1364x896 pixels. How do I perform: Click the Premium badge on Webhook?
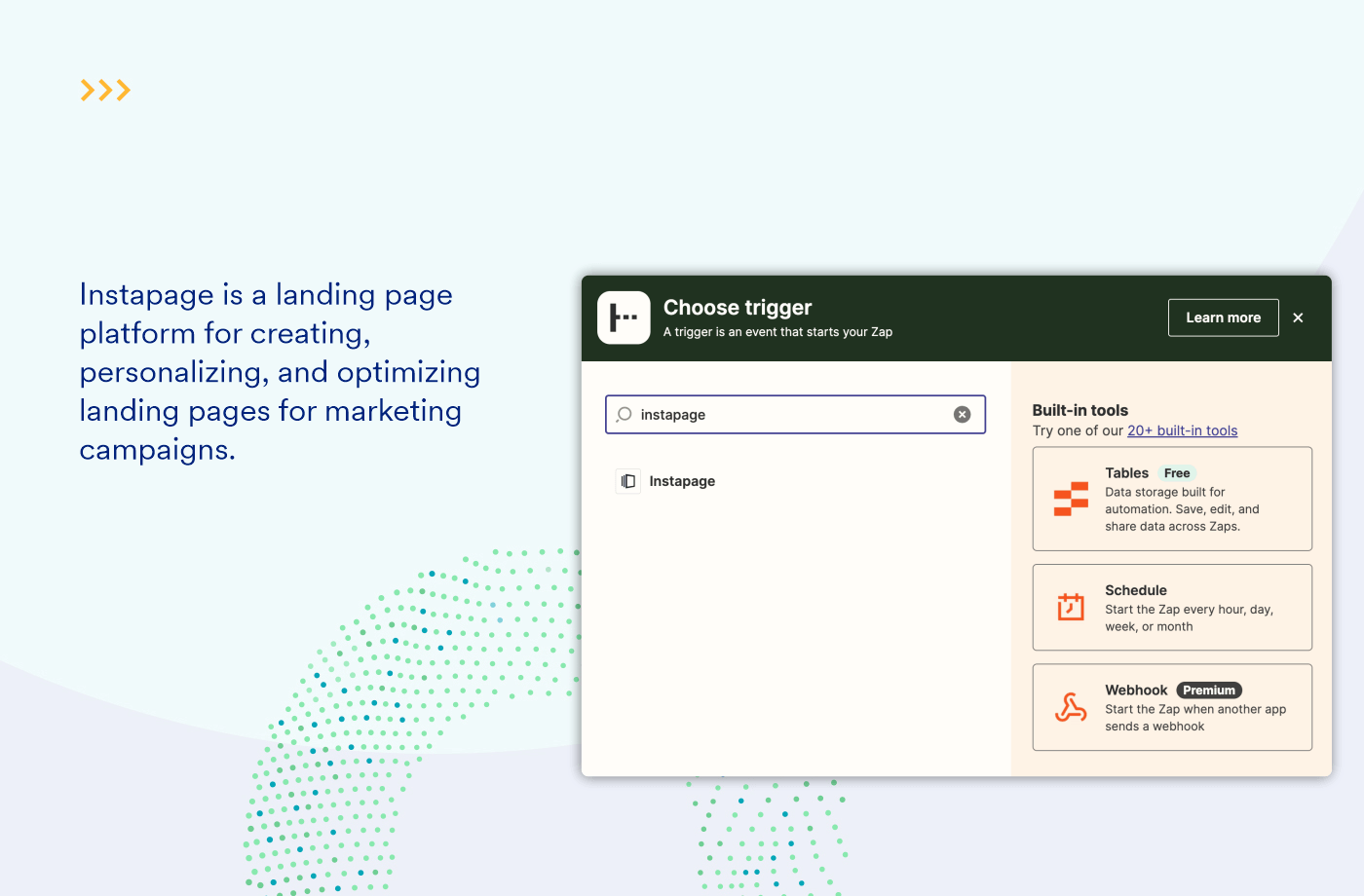(x=1209, y=691)
